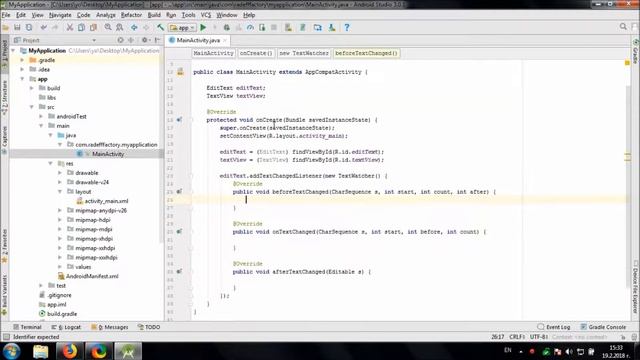Collapse the res folder
Image resolution: width=640 pixels, height=360 pixels.
coord(51,163)
